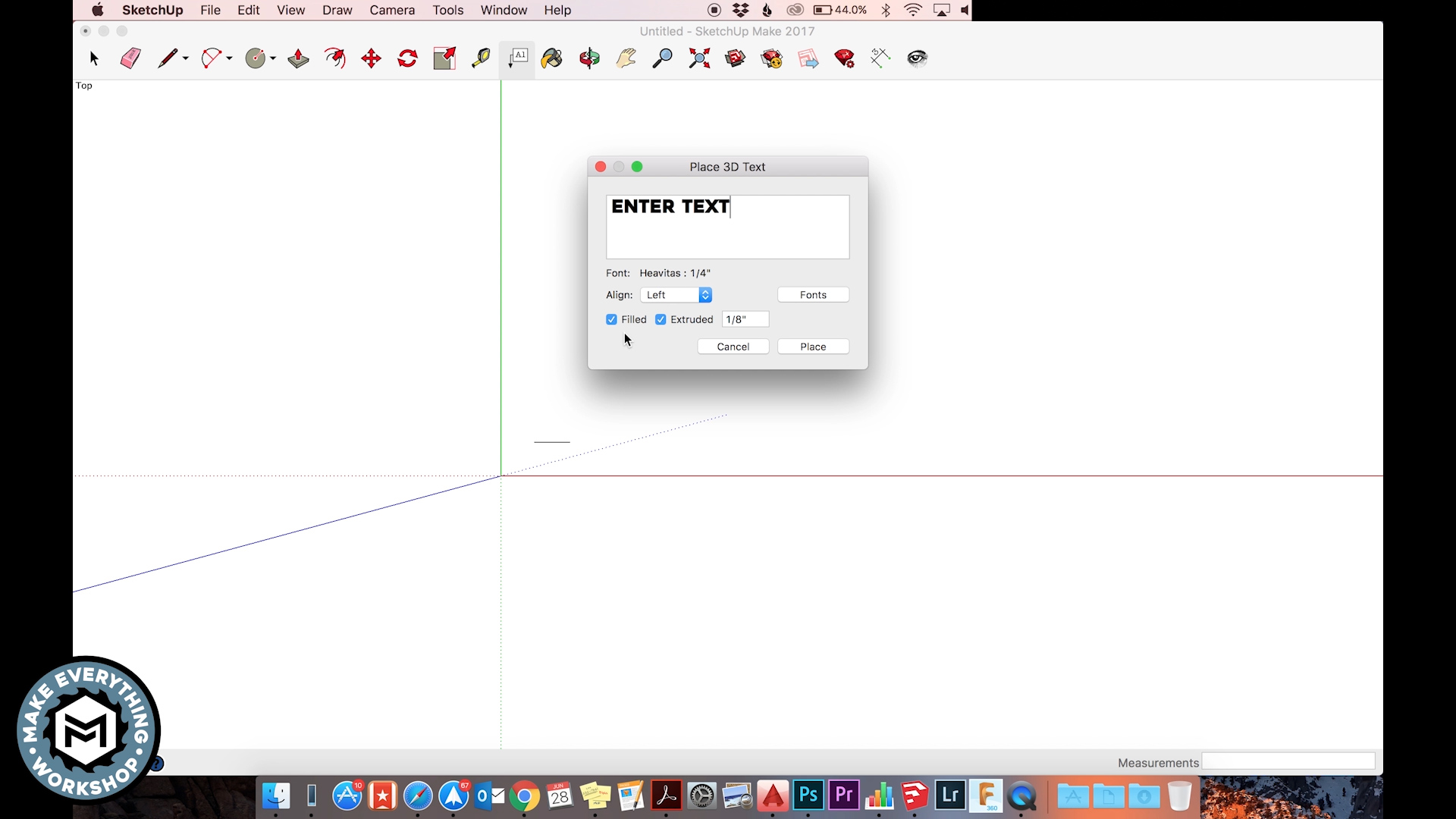This screenshot has width=1456, height=819.
Task: Click the Fonts button
Action: click(x=813, y=295)
